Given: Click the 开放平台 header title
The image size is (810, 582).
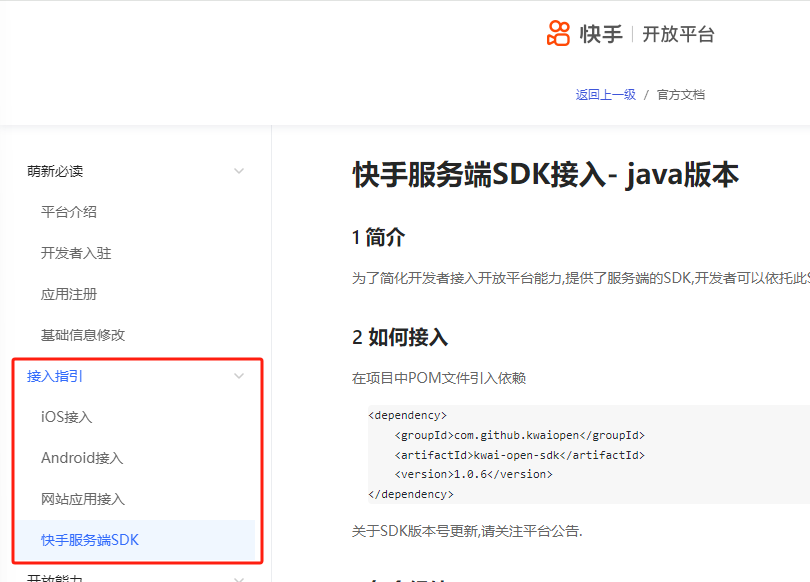Looking at the screenshot, I should pos(678,34).
